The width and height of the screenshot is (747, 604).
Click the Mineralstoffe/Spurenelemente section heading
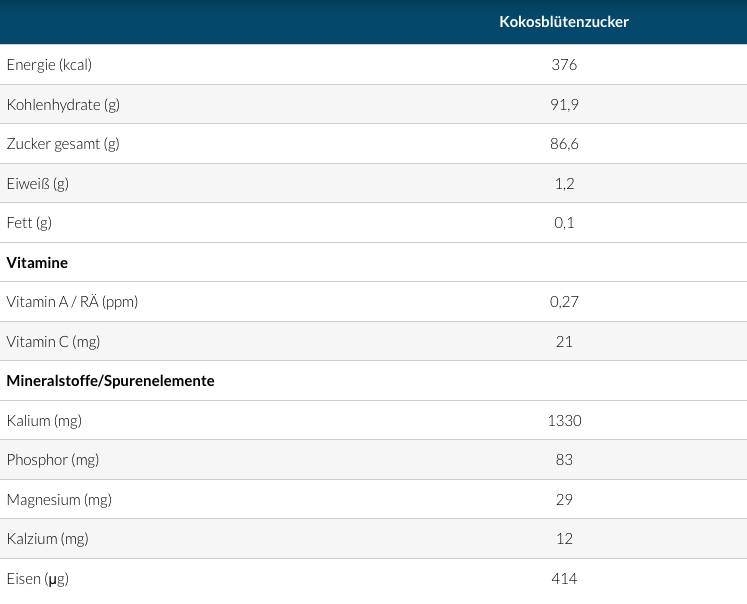click(110, 381)
